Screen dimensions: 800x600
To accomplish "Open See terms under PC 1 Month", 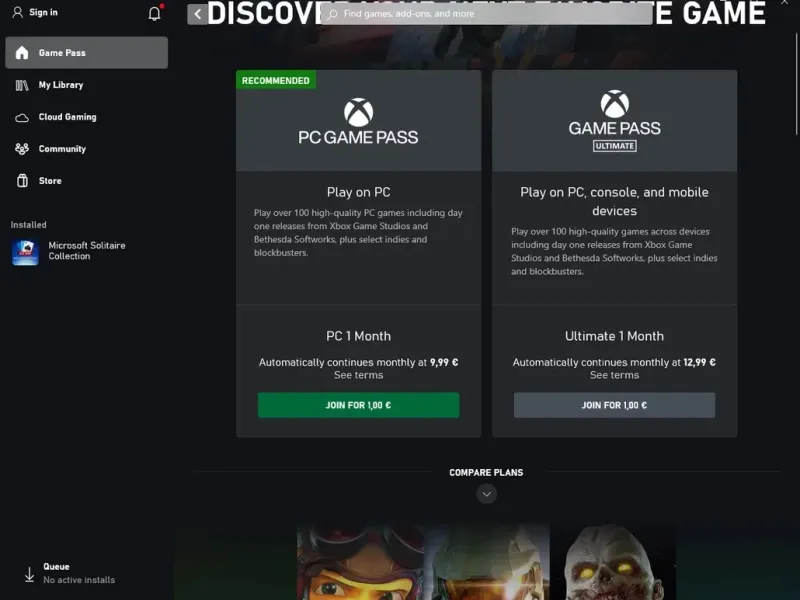I will pyautogui.click(x=358, y=375).
